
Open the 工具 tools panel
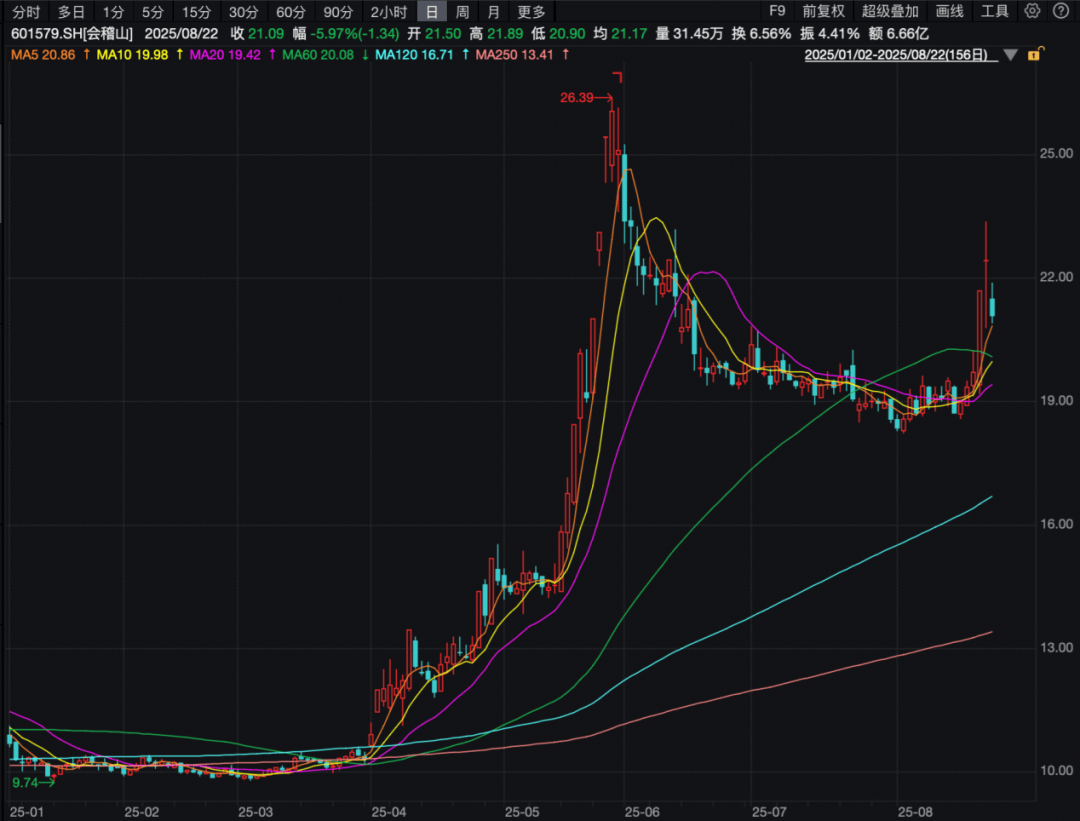(996, 13)
